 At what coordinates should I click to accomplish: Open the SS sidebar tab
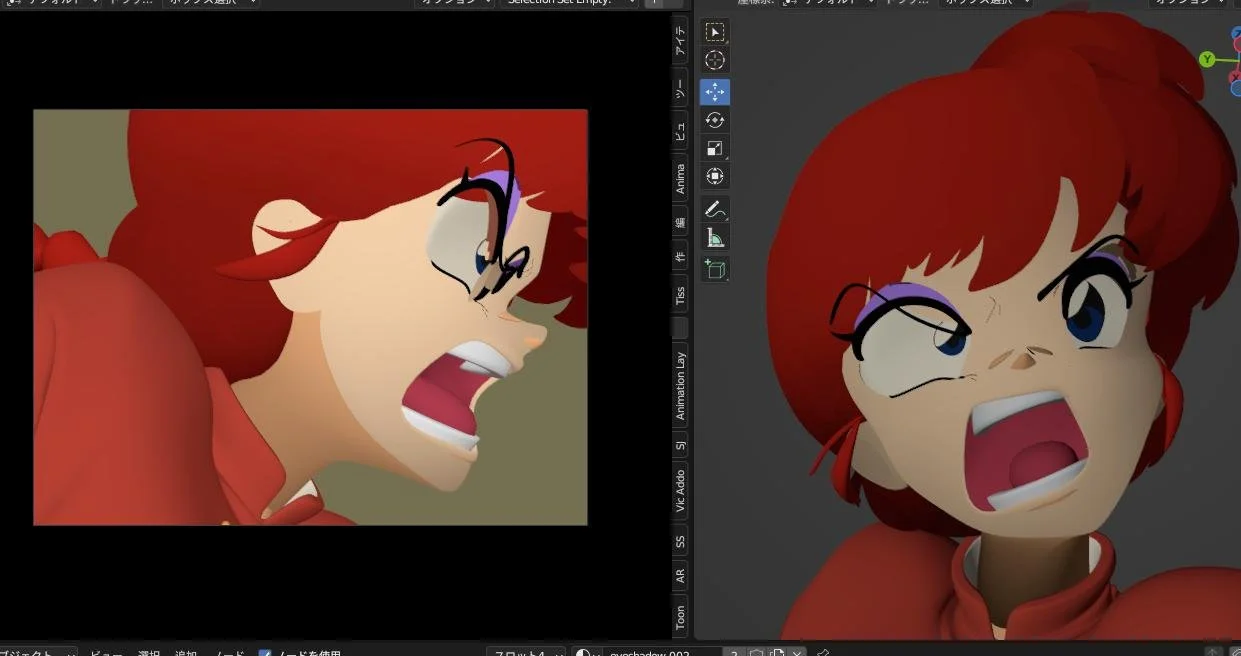(680, 541)
